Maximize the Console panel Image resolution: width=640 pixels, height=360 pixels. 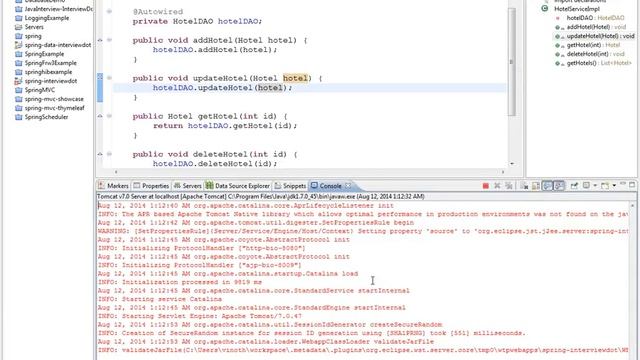pyautogui.click(x=632, y=185)
